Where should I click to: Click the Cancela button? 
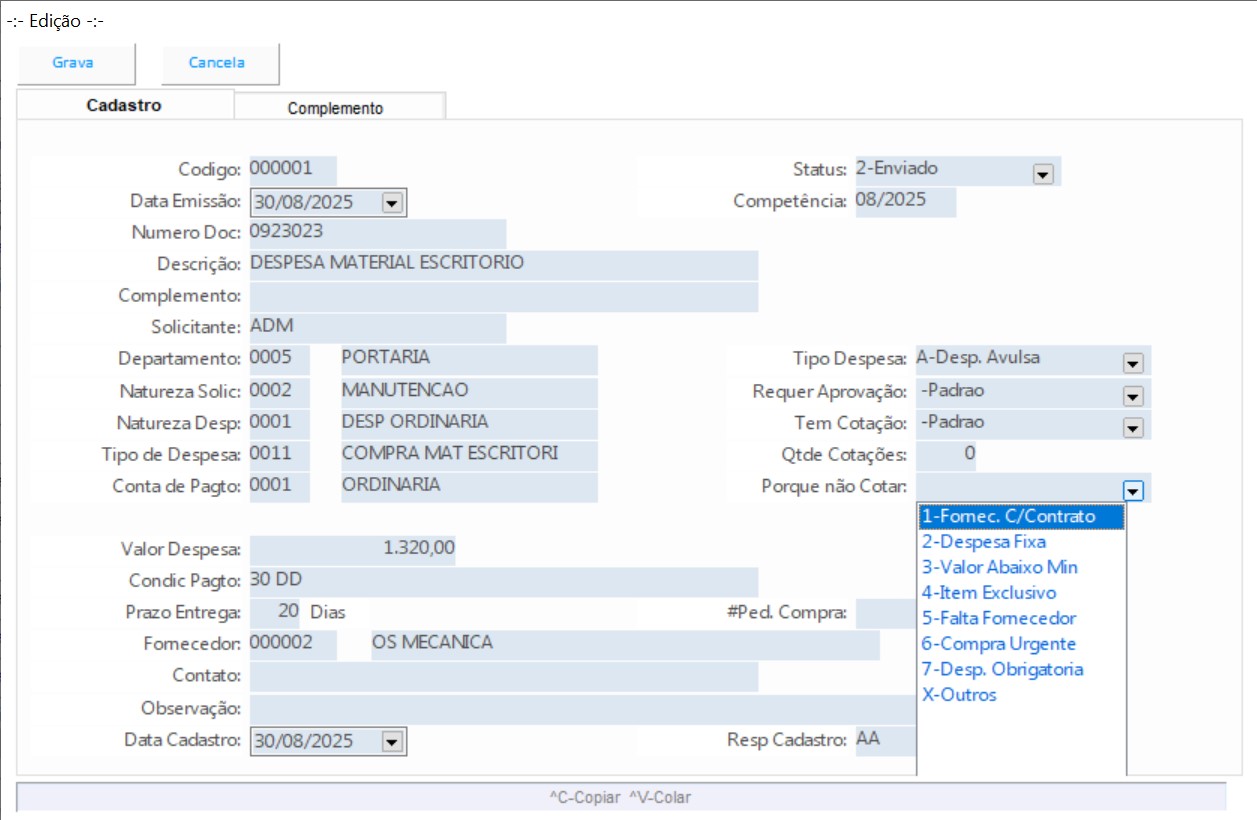click(x=217, y=63)
